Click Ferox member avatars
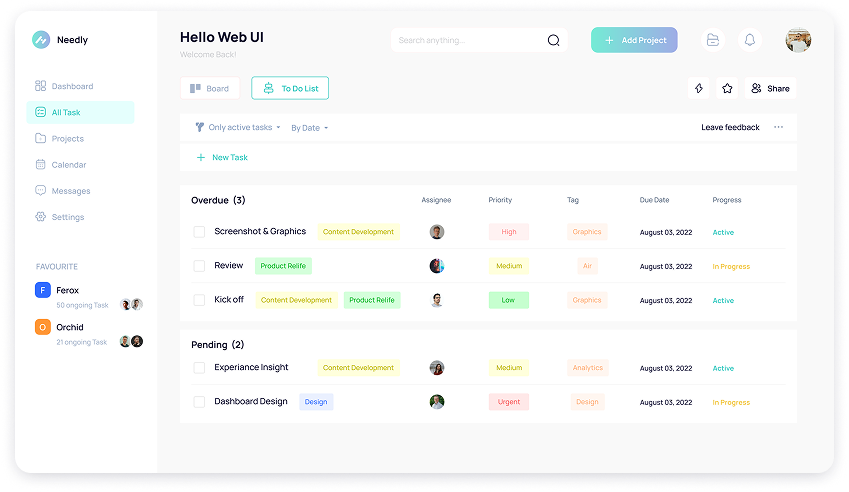This screenshot has height=492, width=849. [131, 304]
